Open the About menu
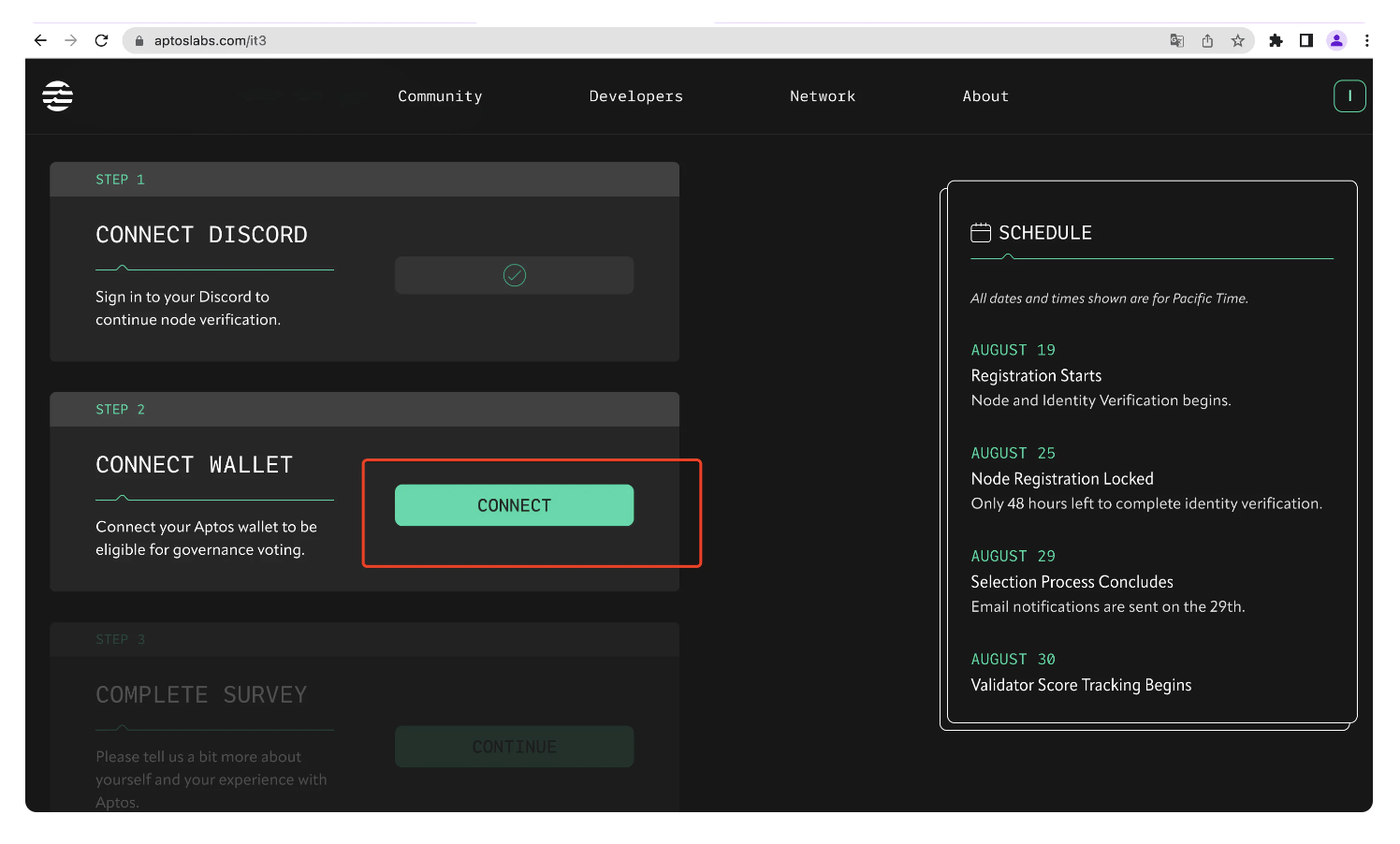This screenshot has height=844, width=1400. click(x=985, y=96)
